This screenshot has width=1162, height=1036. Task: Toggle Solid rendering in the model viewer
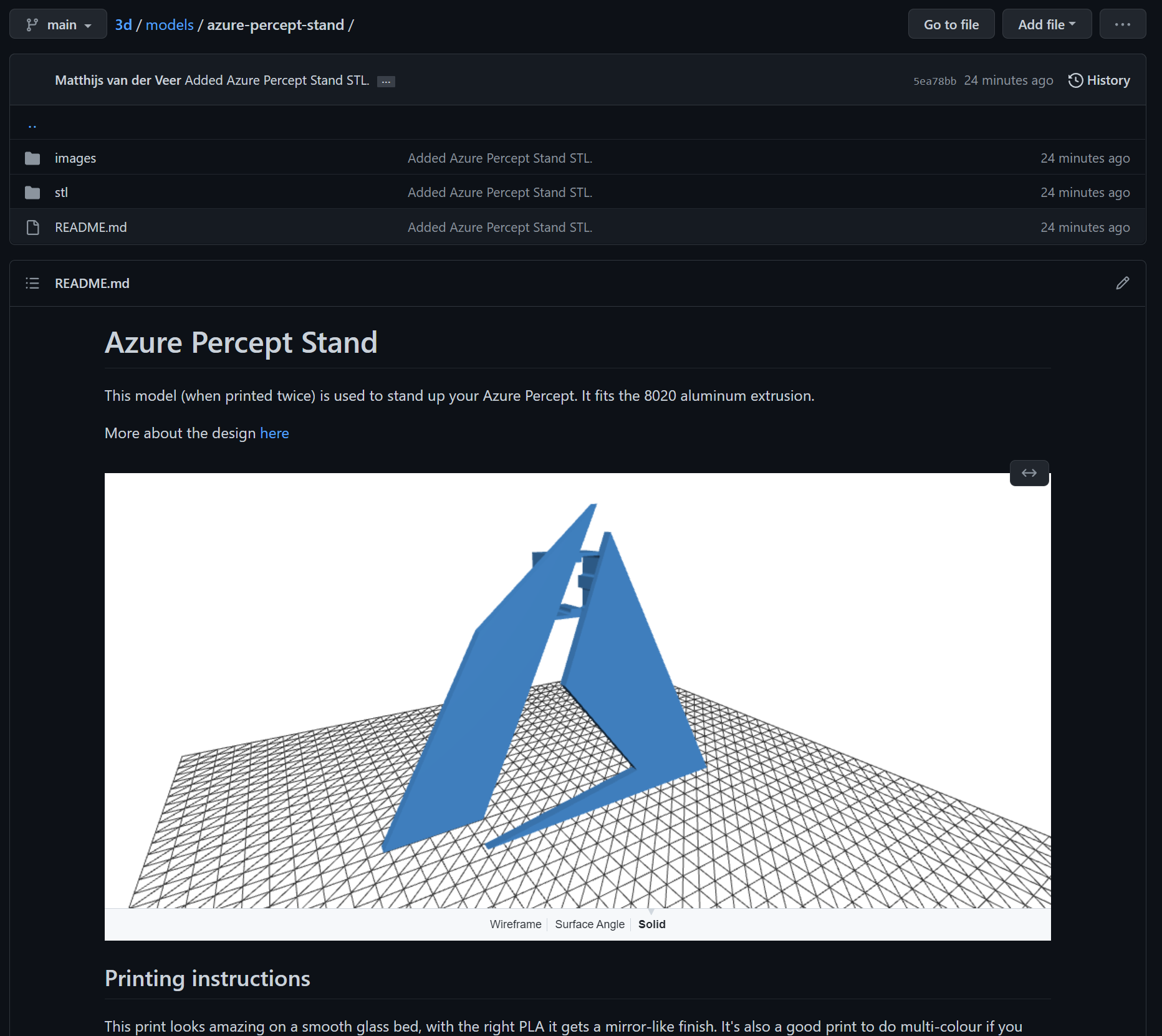pyautogui.click(x=651, y=924)
